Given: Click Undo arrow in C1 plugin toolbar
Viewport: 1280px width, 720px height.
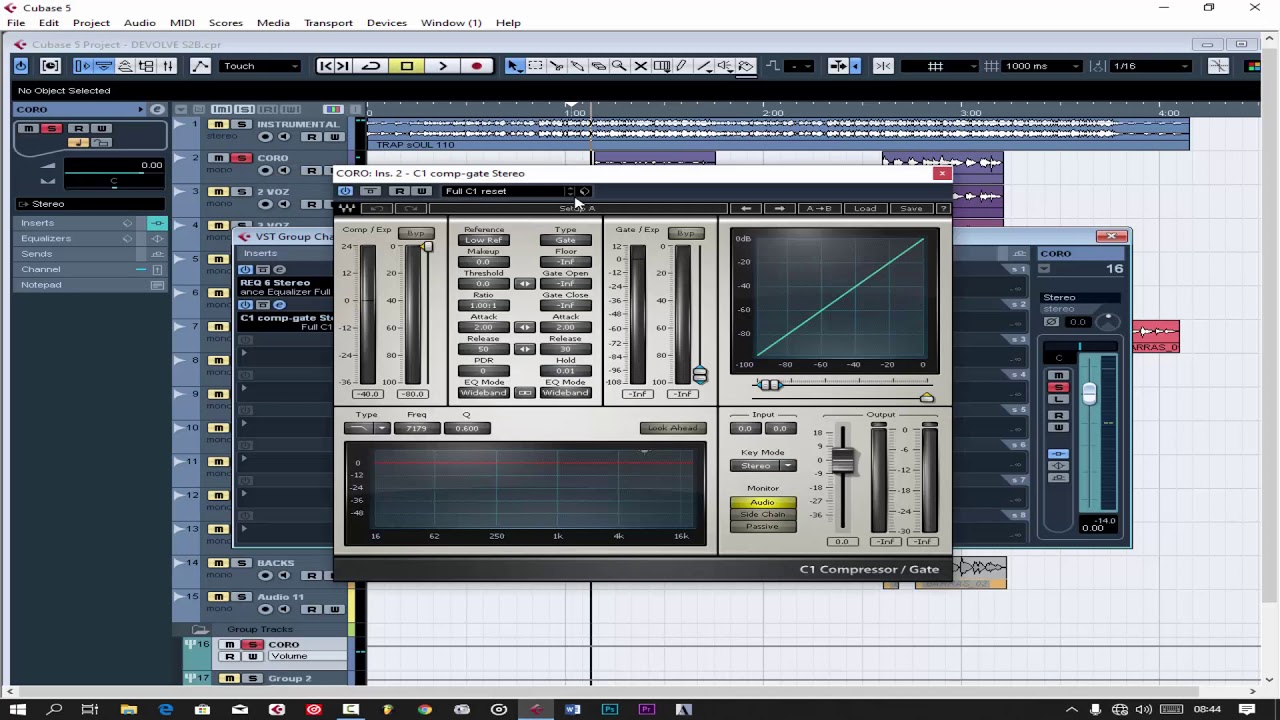Looking at the screenshot, I should click(377, 208).
